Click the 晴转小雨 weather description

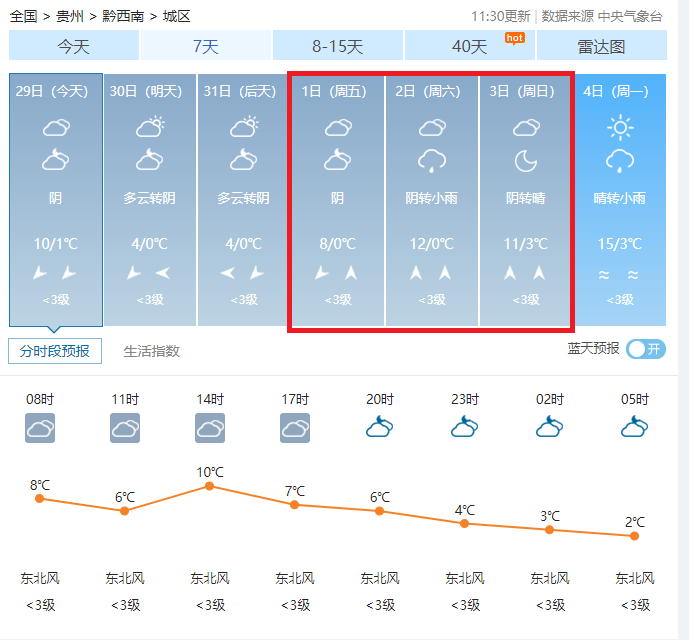(620, 198)
